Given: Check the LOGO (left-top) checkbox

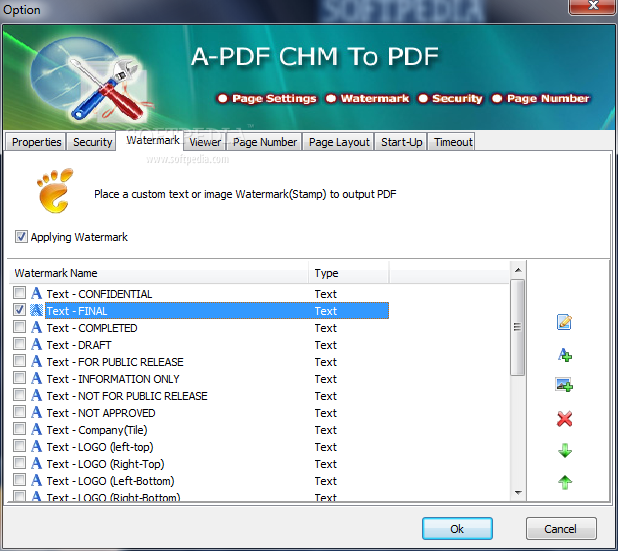Looking at the screenshot, I should pos(19,446).
